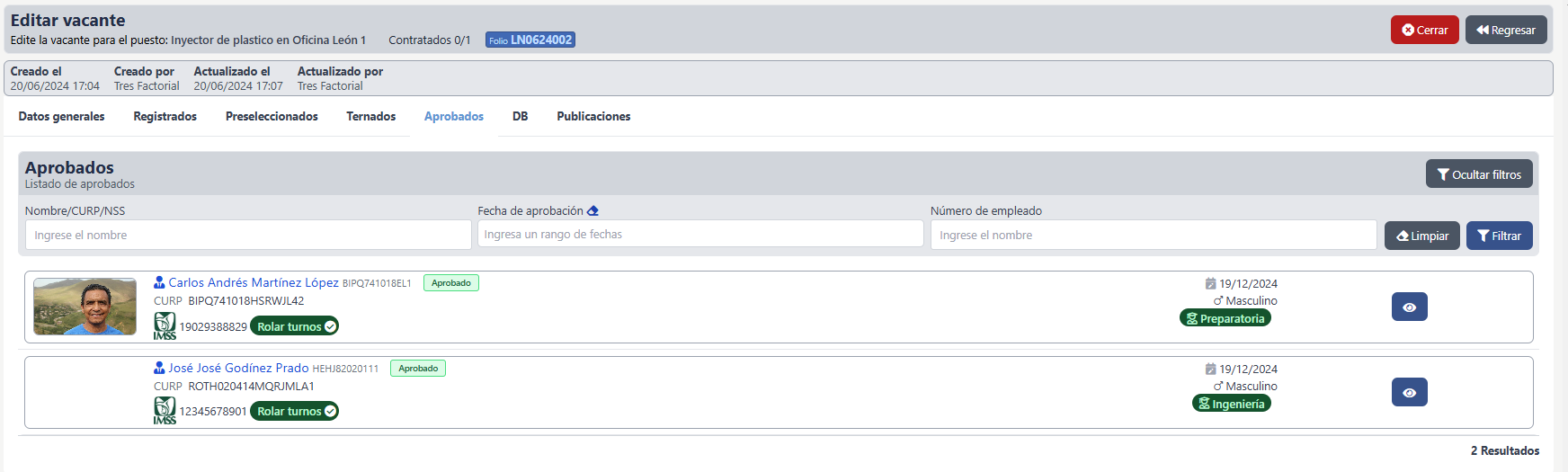Screen dimensions: 1568x472
Task: Clear filters with Limpiar button
Action: point(1422,236)
